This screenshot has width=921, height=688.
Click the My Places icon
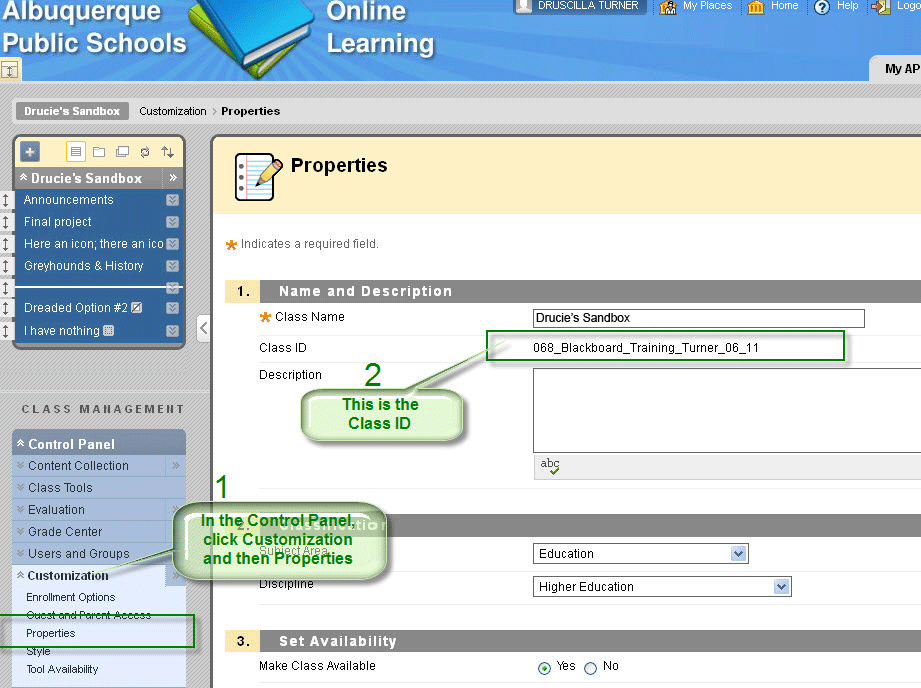pos(668,6)
